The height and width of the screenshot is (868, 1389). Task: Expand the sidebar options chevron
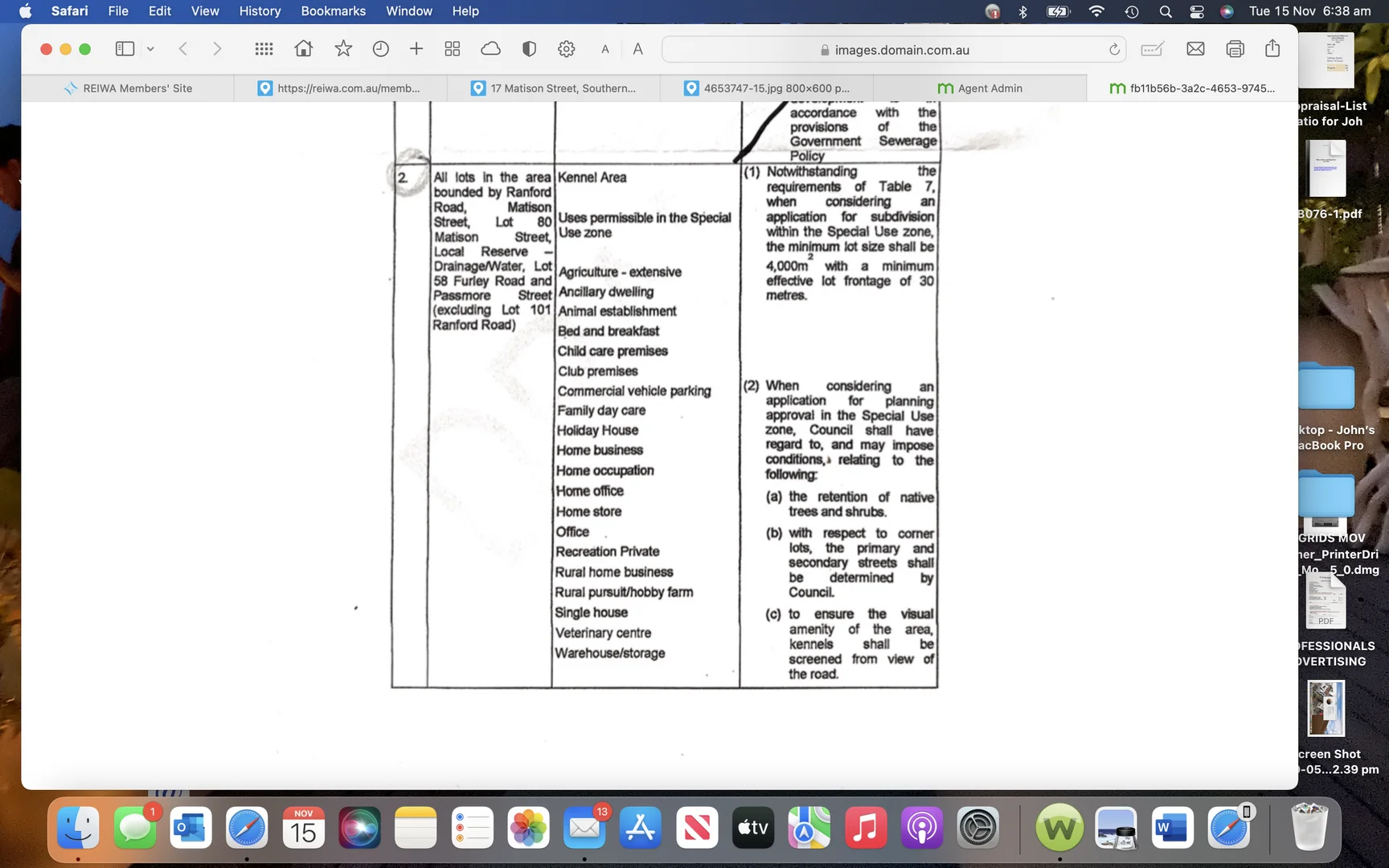[x=150, y=49]
